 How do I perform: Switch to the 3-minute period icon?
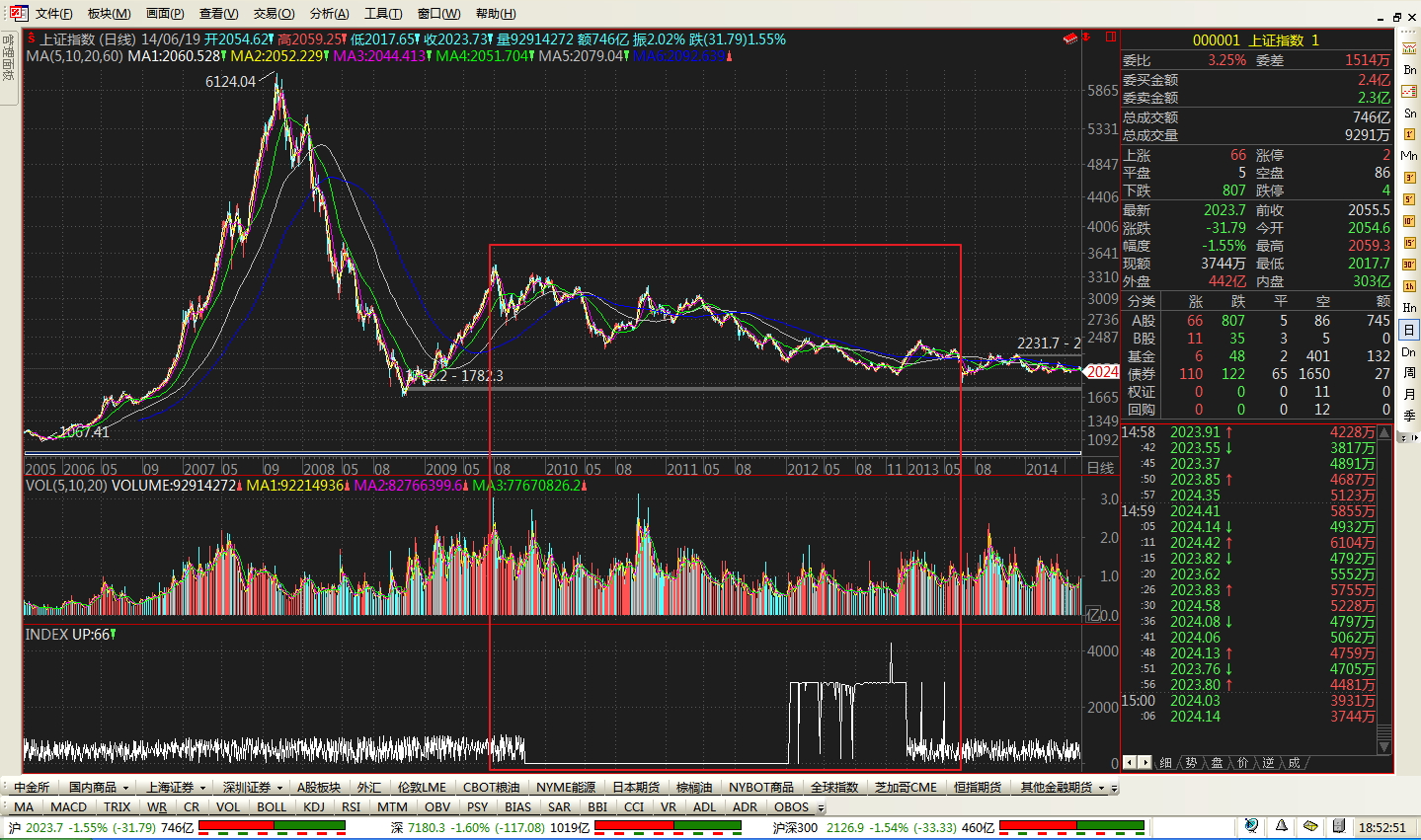click(x=1409, y=178)
